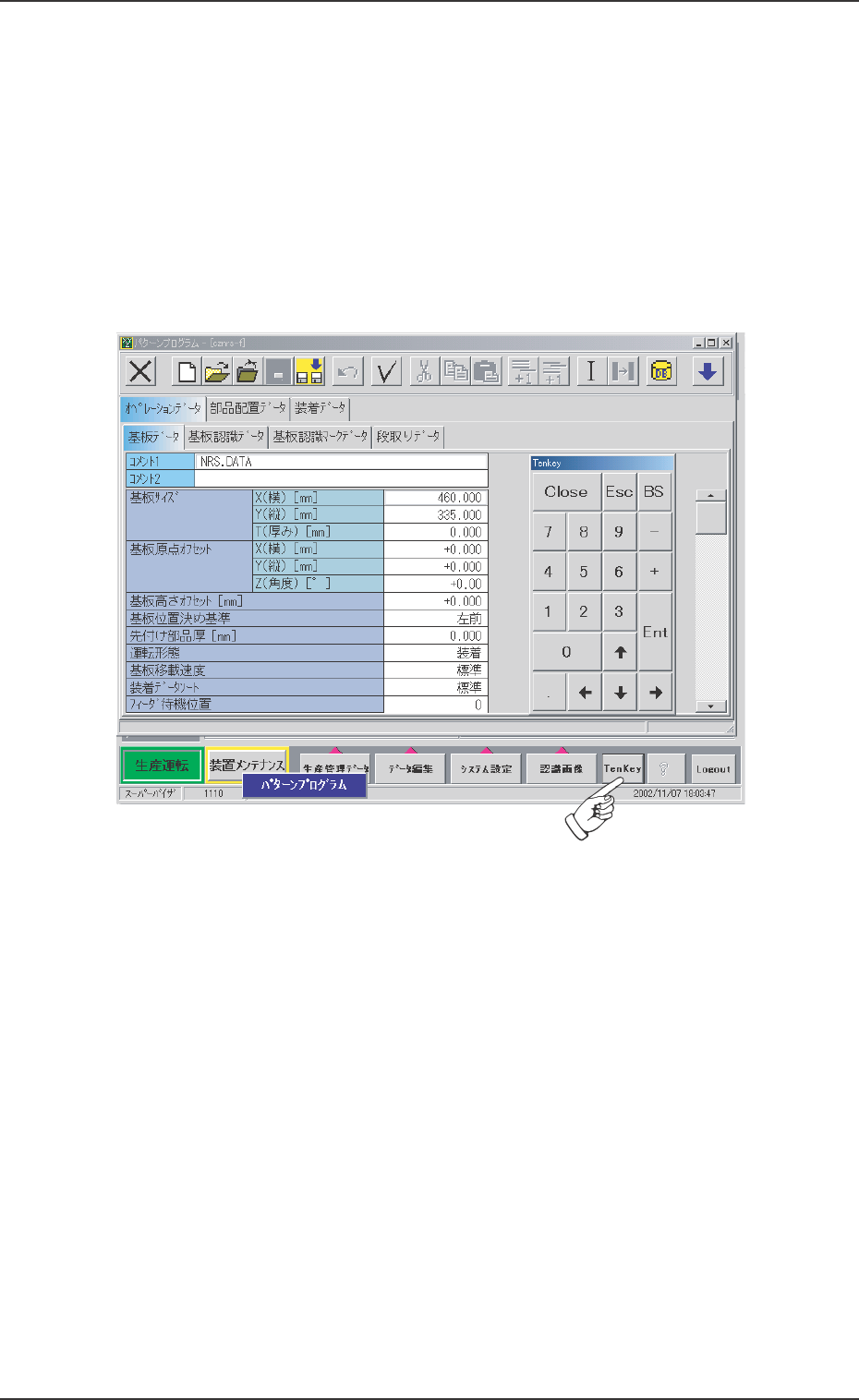
Task: Open the データ編集 menu button
Action: point(410,768)
